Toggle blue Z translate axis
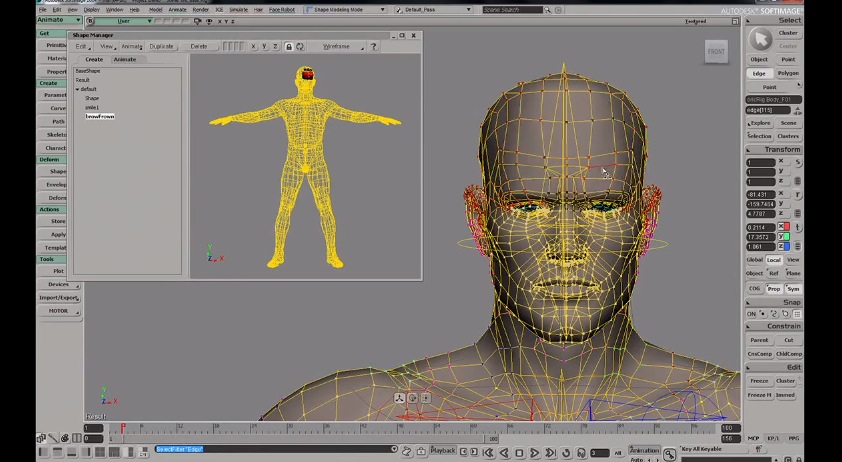This screenshot has height=462, width=842. (x=784, y=247)
